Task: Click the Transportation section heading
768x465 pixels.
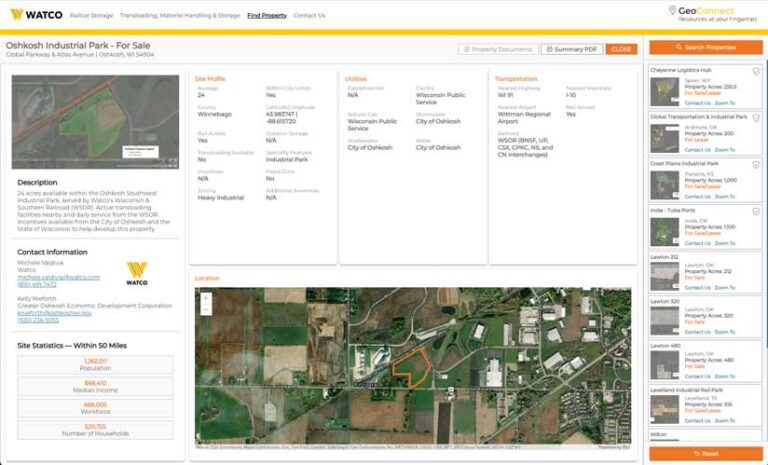Action: tap(516, 78)
